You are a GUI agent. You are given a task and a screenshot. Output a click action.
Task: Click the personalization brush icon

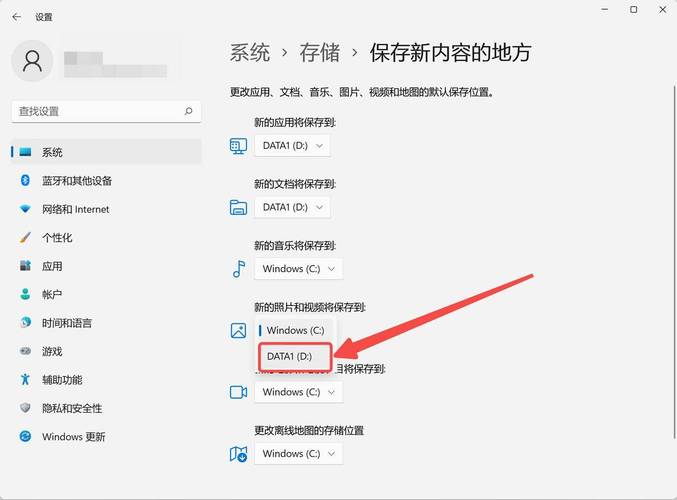pyautogui.click(x=25, y=237)
